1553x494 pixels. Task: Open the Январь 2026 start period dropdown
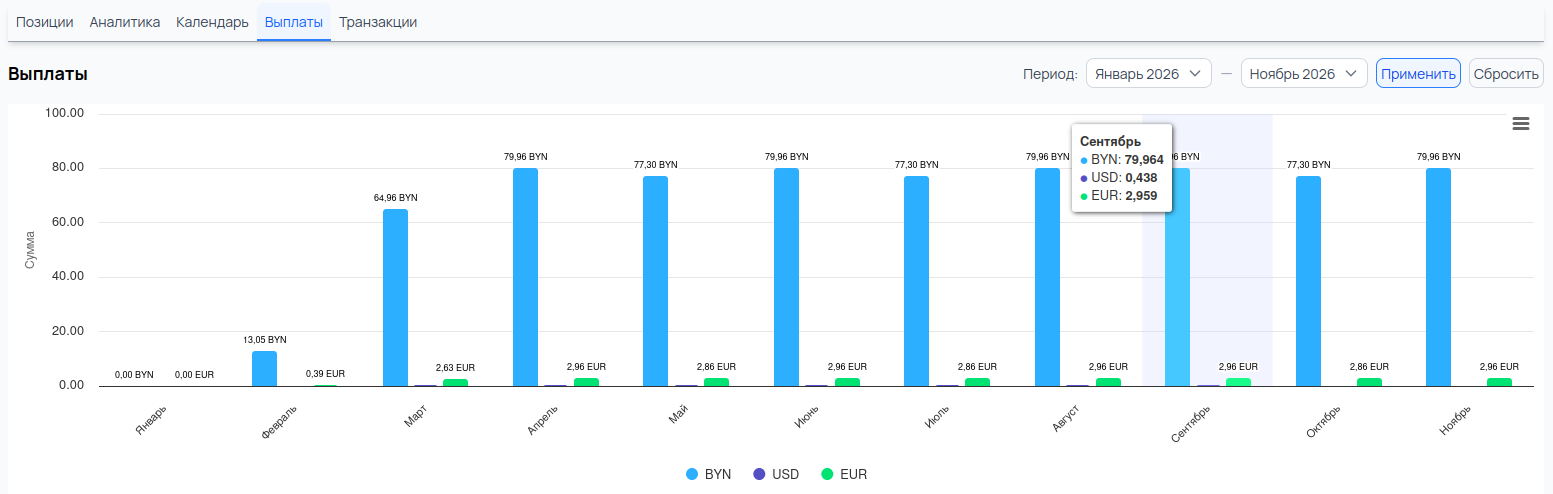1148,74
